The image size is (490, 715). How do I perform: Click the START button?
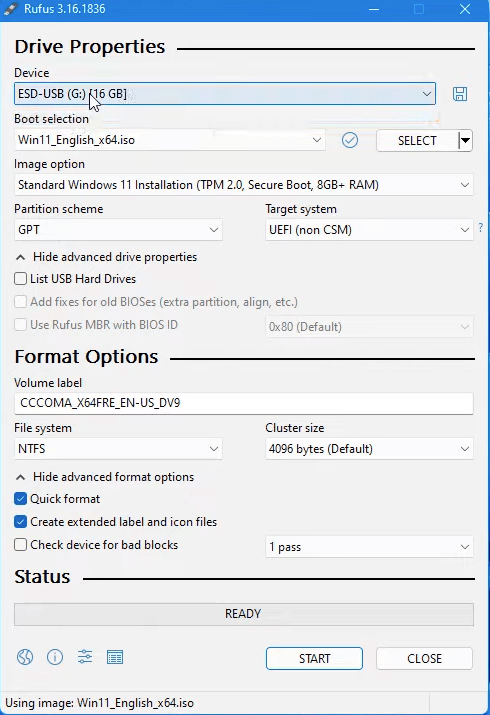click(314, 658)
